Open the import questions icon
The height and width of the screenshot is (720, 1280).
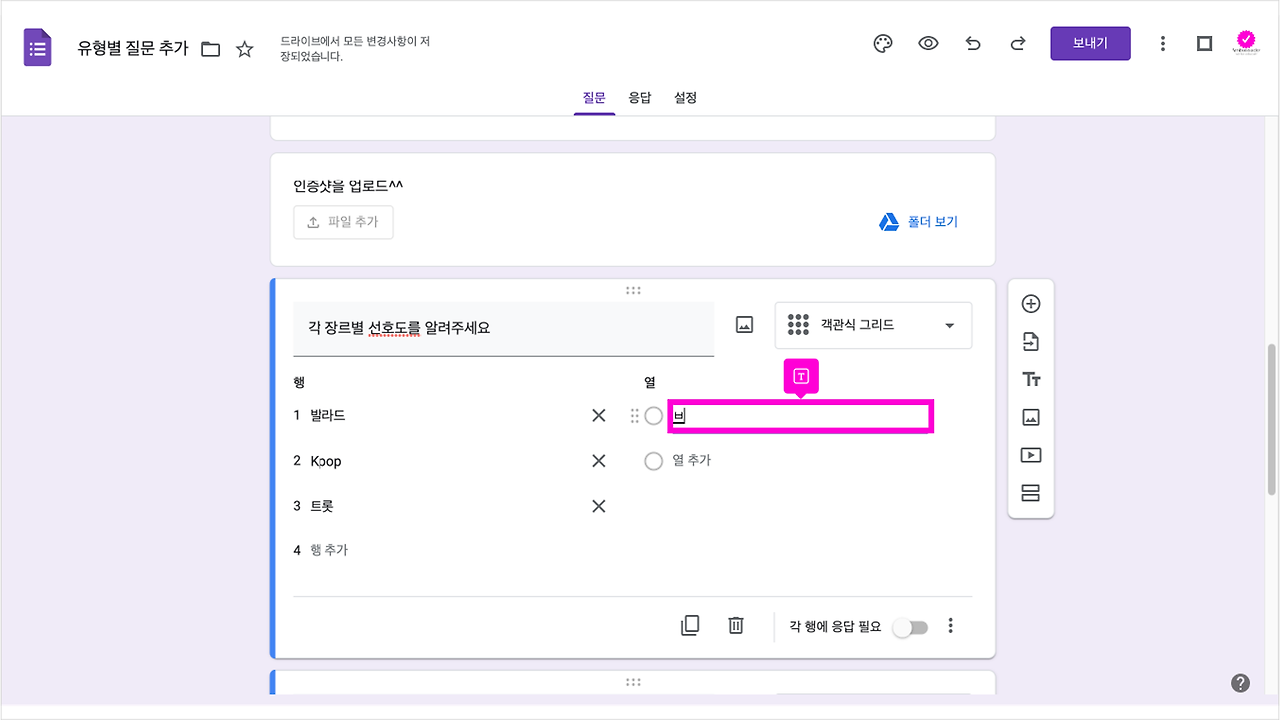1031,341
